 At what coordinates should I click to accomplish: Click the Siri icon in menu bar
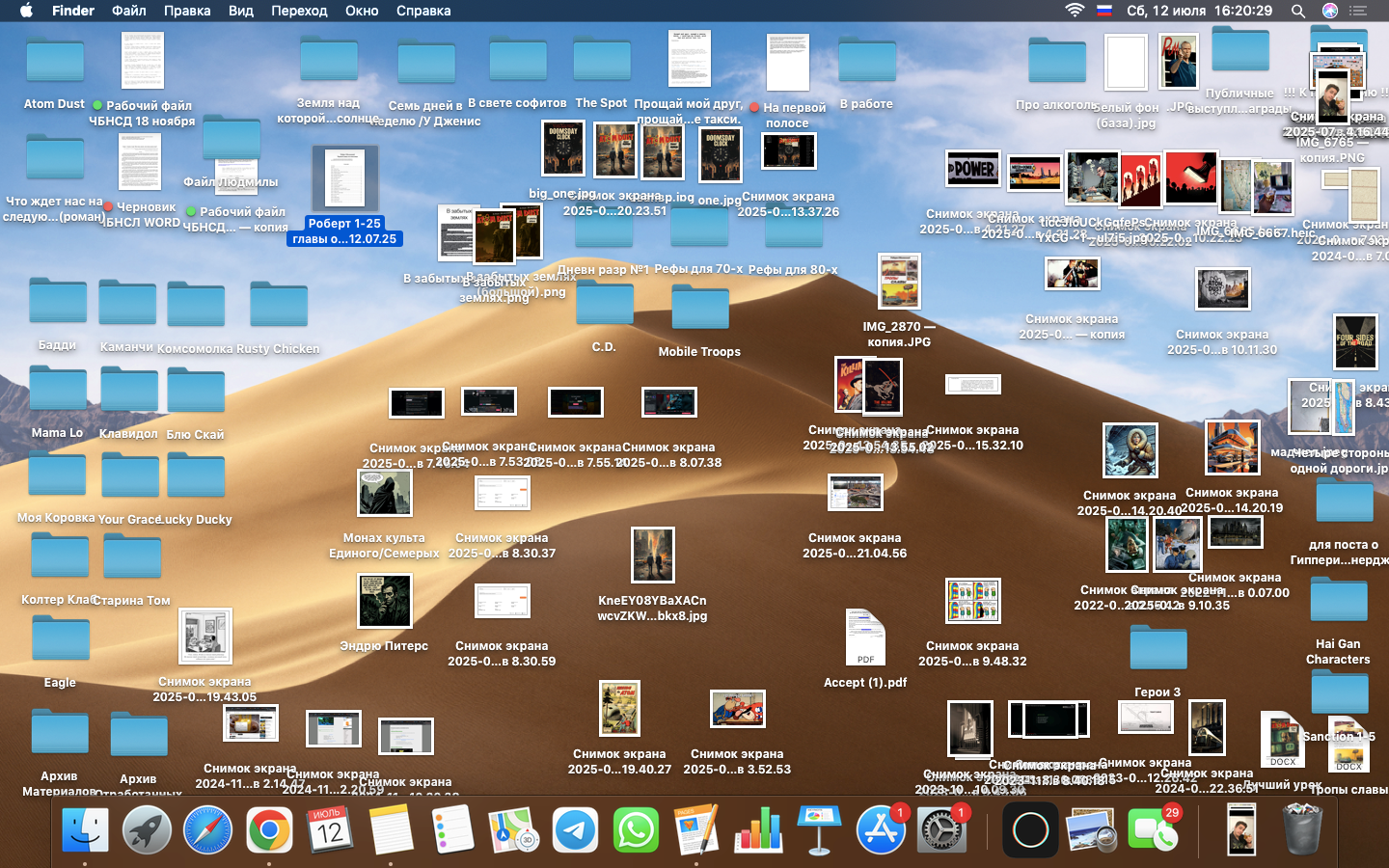1330,11
